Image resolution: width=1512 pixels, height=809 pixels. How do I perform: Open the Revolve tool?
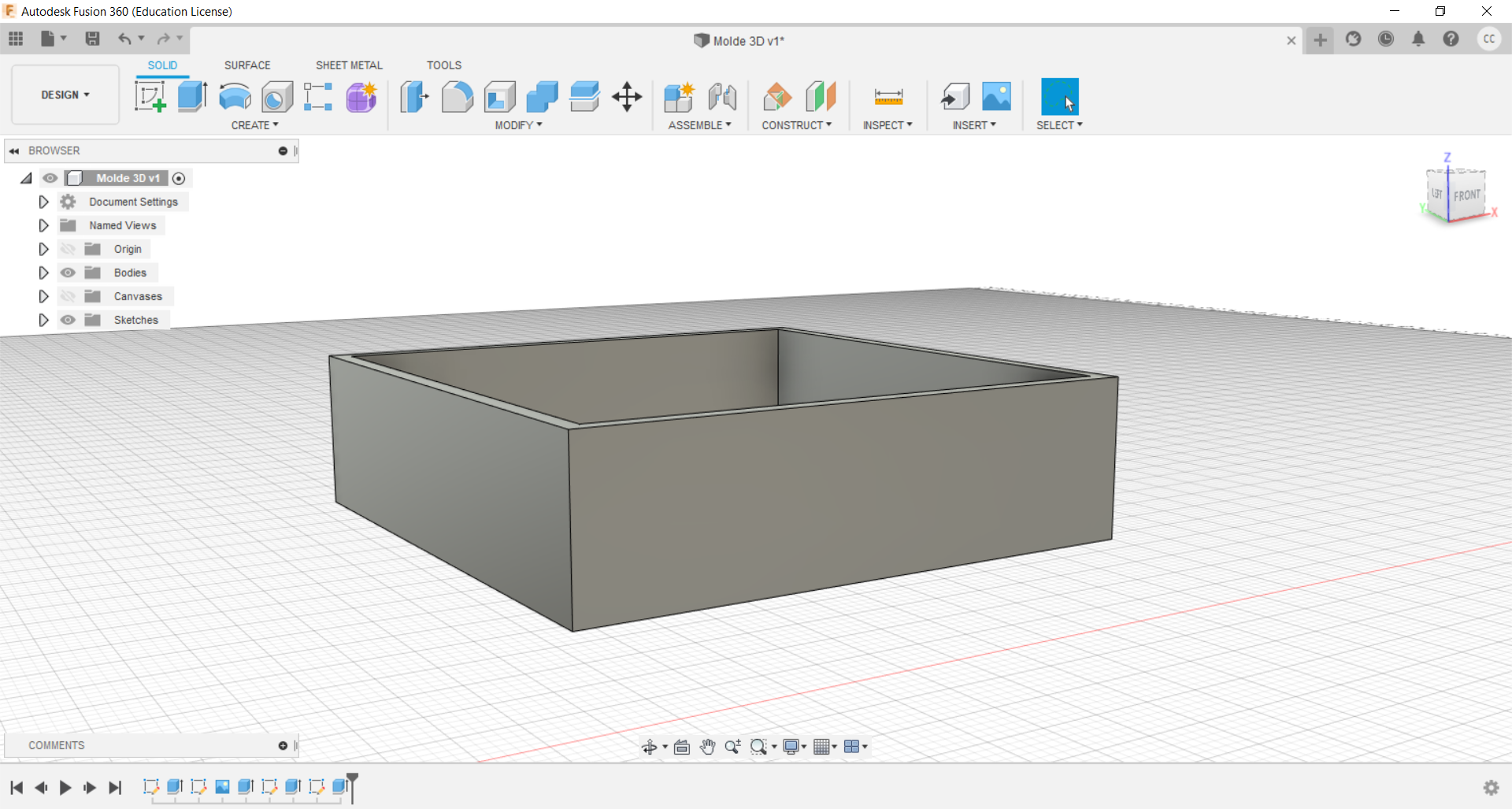tap(235, 96)
